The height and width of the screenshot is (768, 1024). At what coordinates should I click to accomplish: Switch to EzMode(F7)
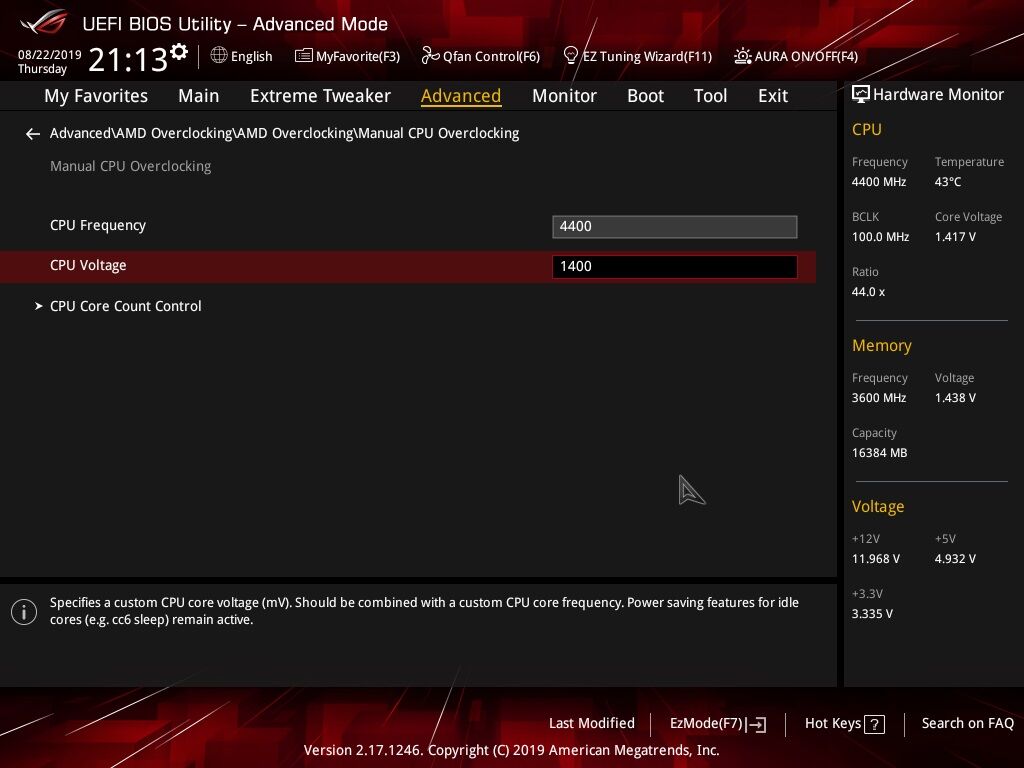point(707,724)
